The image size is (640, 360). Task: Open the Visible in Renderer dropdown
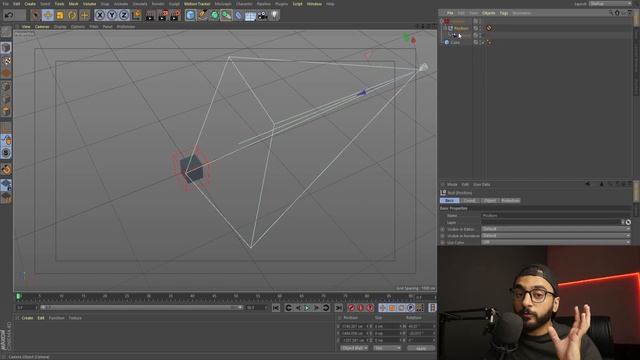tap(556, 236)
